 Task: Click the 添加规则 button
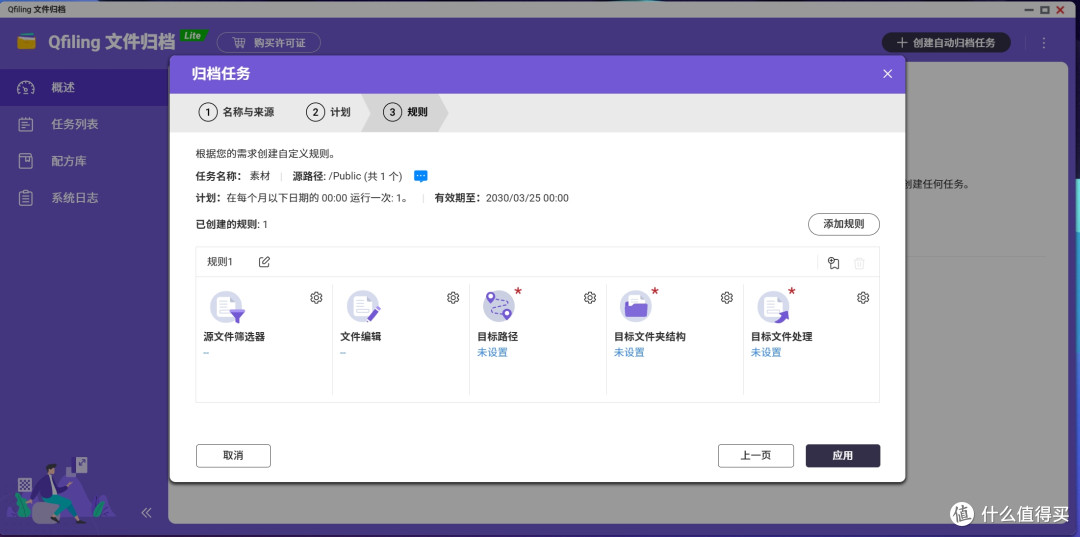click(844, 224)
